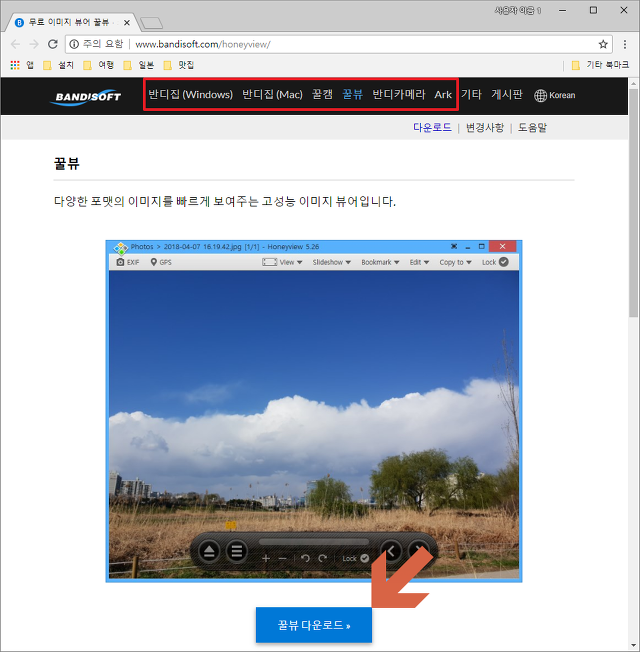This screenshot has width=640, height=652.
Task: Open the 기타 menu item
Action: click(471, 95)
